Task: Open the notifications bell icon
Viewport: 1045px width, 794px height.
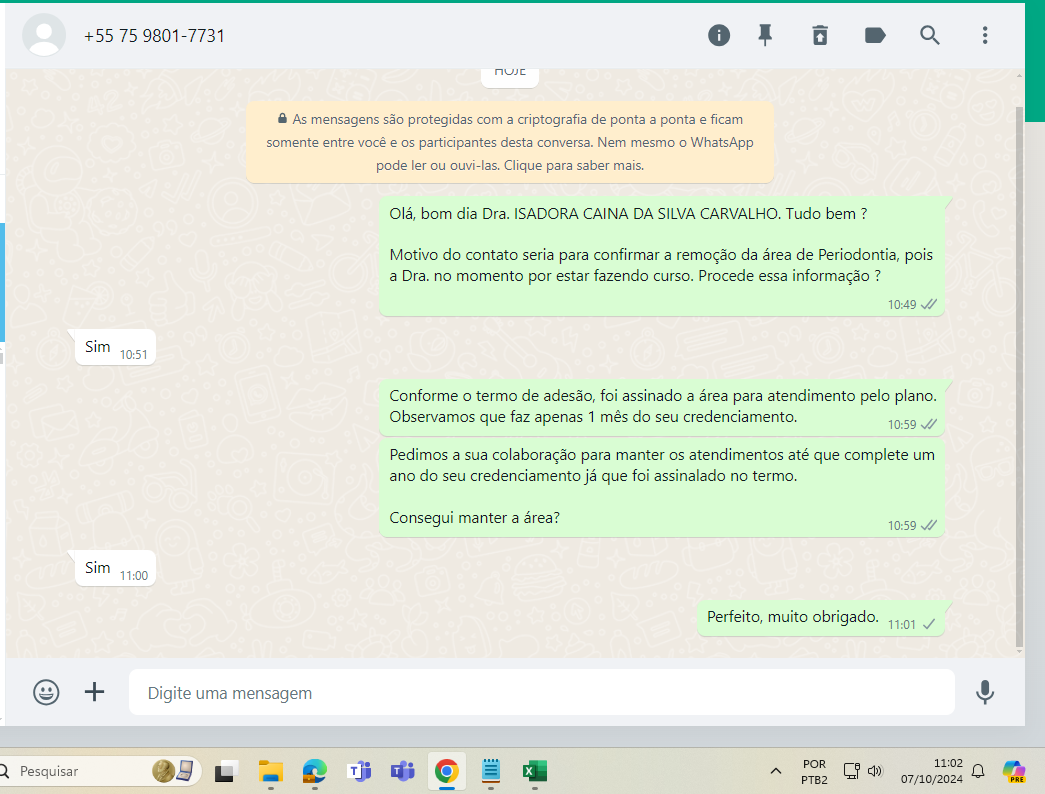Action: (978, 771)
